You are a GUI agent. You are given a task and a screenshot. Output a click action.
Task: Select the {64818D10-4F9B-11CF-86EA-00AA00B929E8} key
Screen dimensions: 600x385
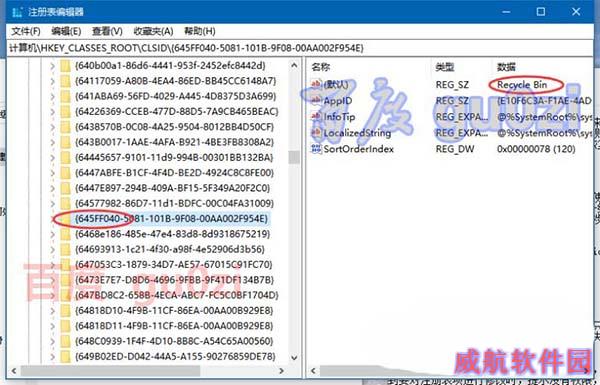tap(174, 311)
